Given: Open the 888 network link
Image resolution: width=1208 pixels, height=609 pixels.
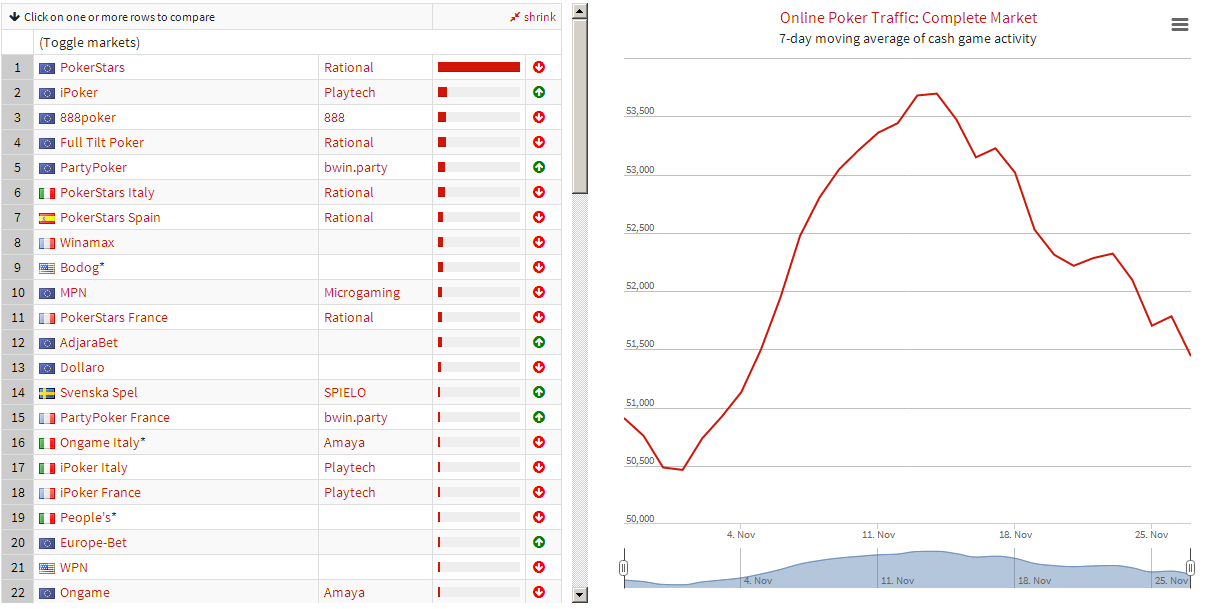Looking at the screenshot, I should pos(334,117).
